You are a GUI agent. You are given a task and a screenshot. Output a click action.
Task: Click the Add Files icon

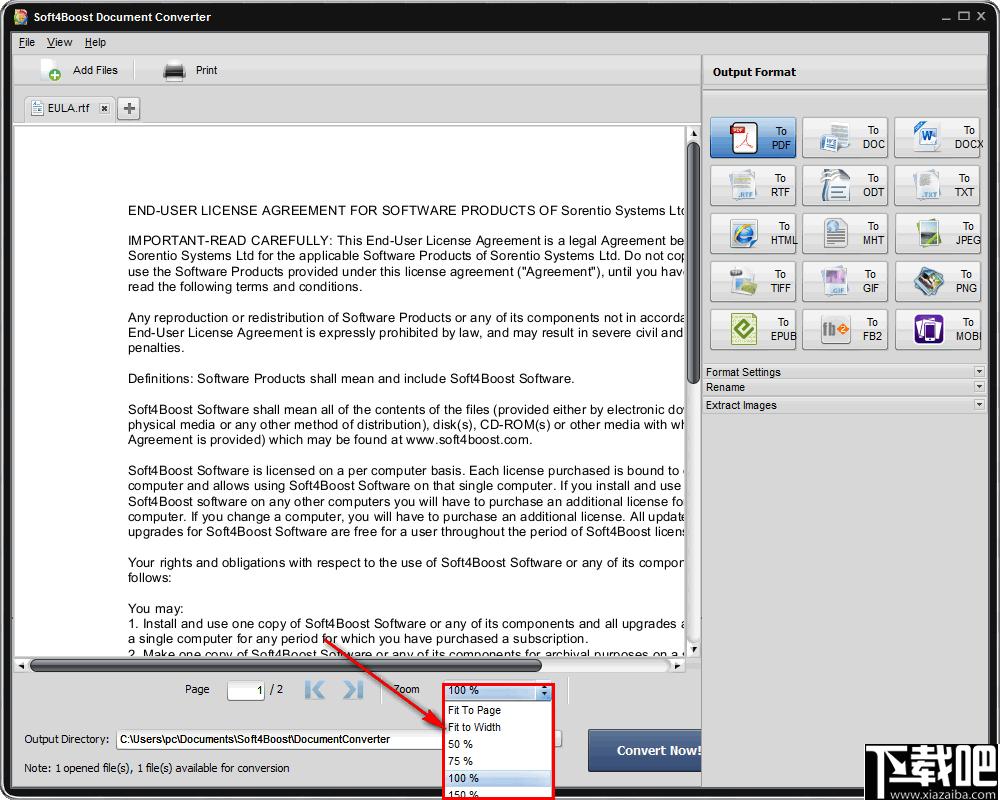point(50,70)
